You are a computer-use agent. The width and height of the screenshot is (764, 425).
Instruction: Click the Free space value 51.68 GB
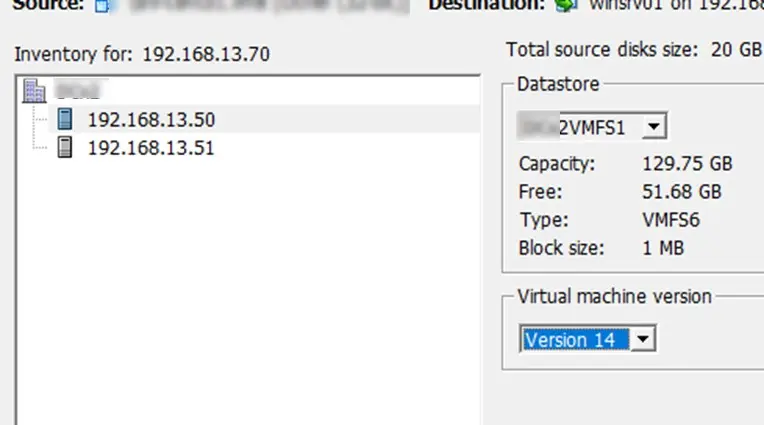coord(682,192)
